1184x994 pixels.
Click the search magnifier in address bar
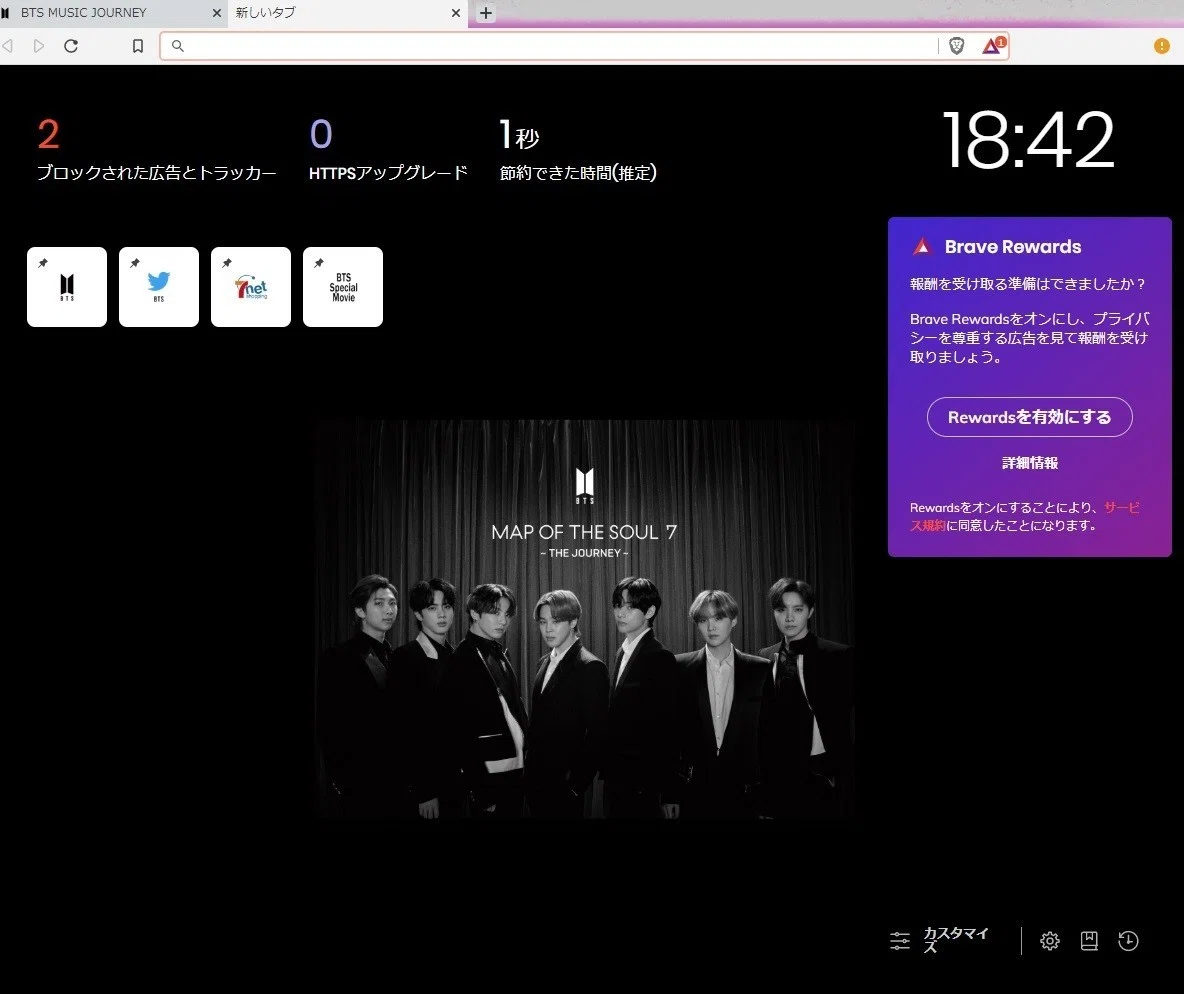(177, 46)
